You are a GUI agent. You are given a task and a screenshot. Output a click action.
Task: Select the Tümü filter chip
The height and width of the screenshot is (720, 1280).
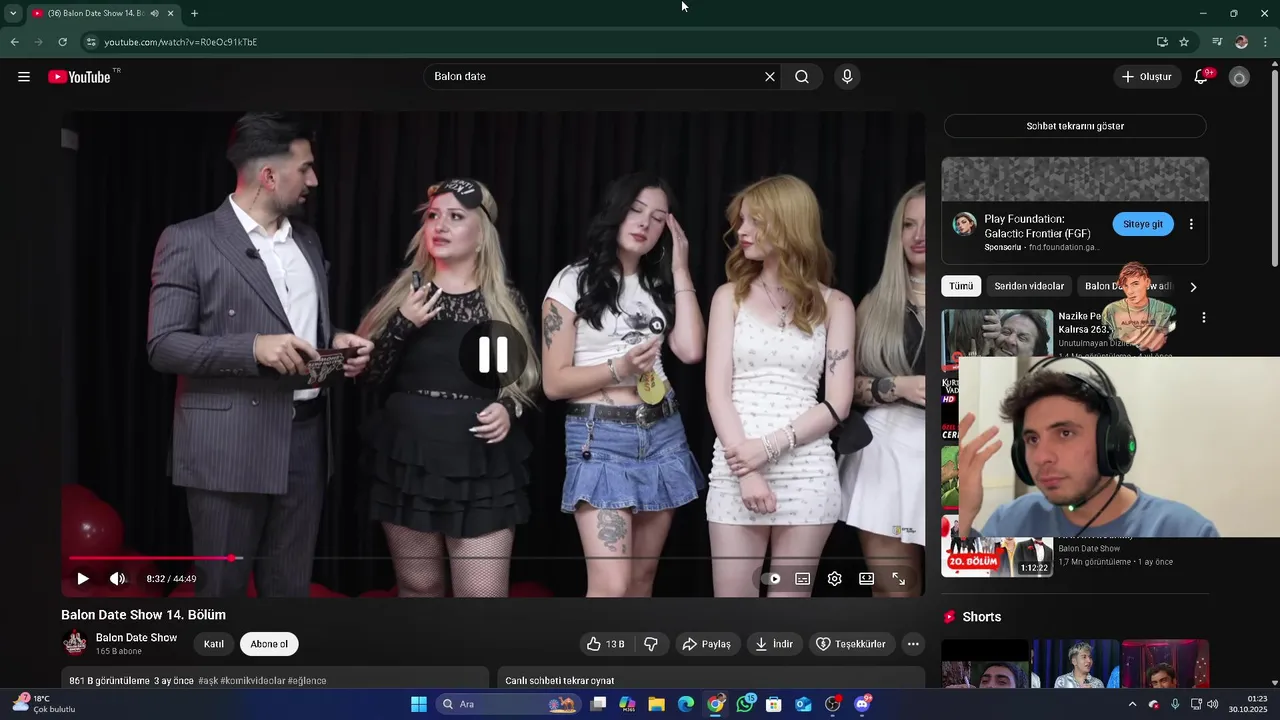(x=961, y=286)
